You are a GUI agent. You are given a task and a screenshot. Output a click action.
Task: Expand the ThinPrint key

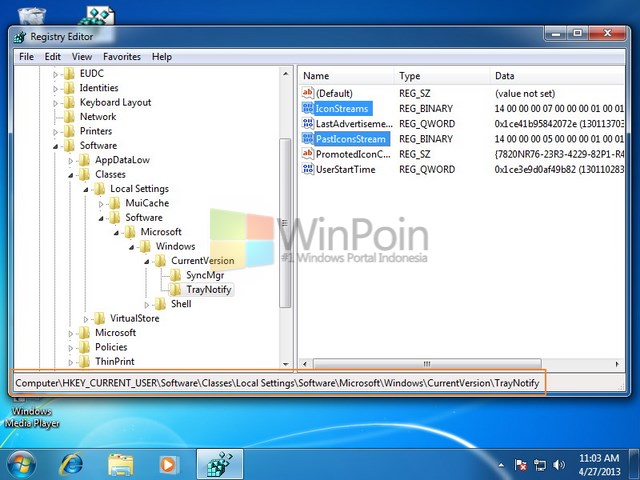click(71, 362)
